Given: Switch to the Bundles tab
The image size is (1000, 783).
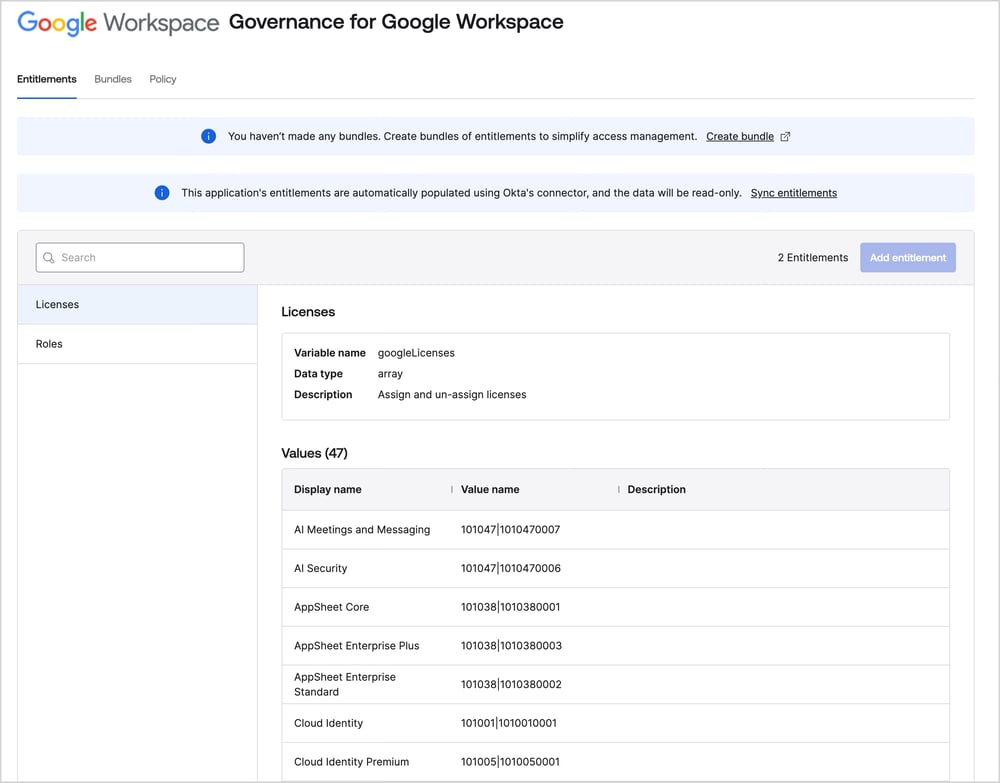Looking at the screenshot, I should pos(113,79).
